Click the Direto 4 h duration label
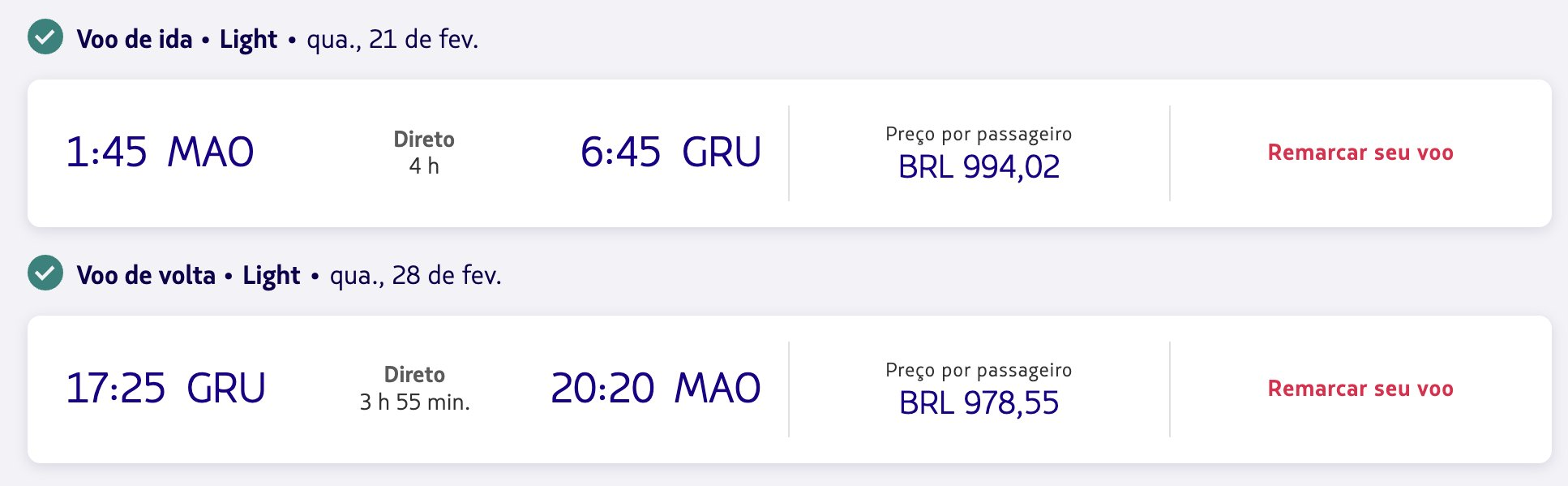Screen dimensions: 1568x486 (424, 153)
